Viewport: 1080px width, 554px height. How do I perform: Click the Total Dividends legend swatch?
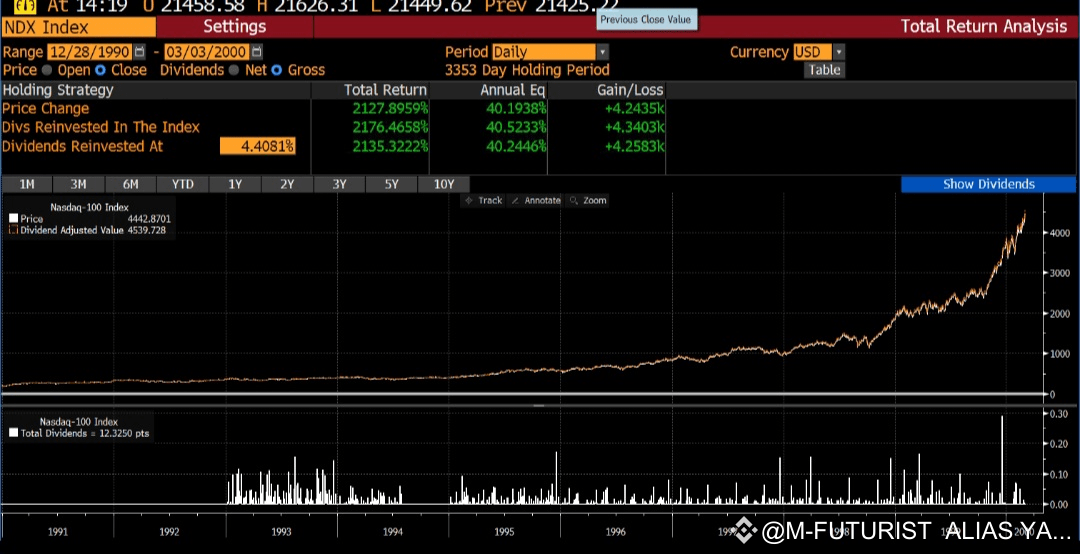pyautogui.click(x=14, y=433)
